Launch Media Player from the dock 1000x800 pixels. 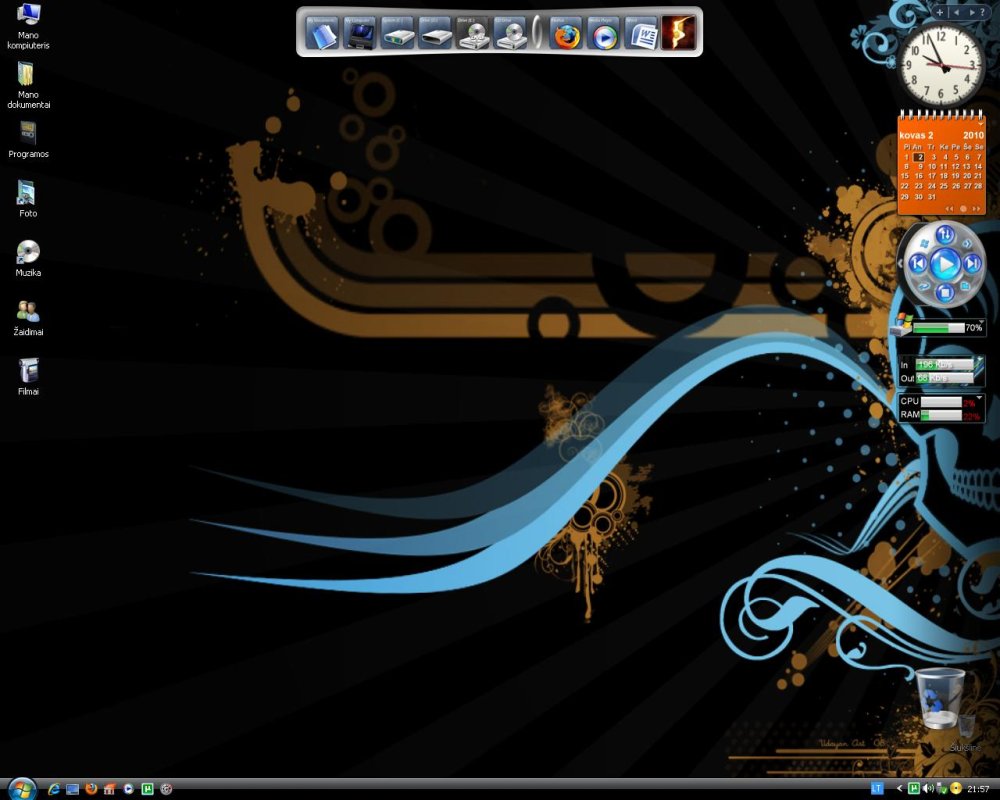click(x=604, y=35)
